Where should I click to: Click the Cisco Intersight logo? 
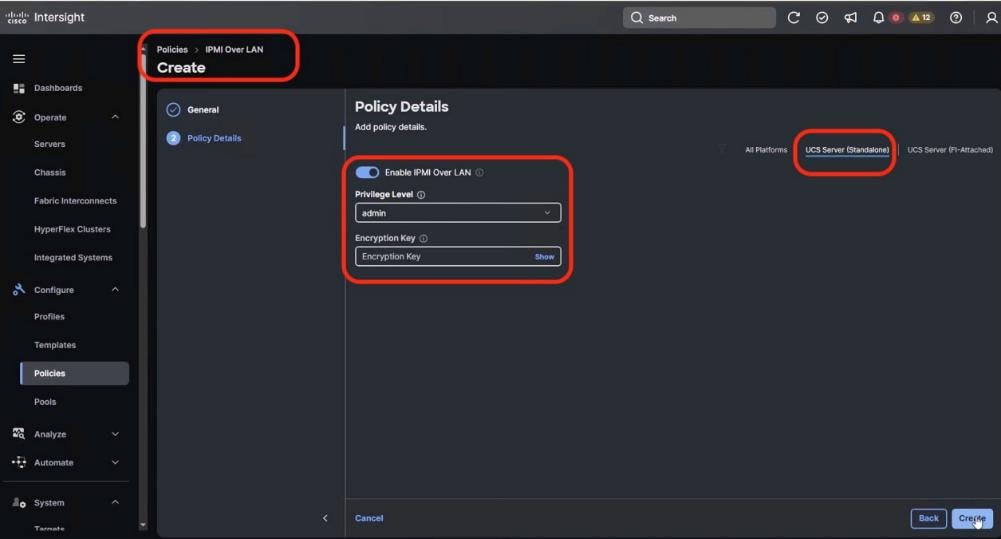point(45,17)
